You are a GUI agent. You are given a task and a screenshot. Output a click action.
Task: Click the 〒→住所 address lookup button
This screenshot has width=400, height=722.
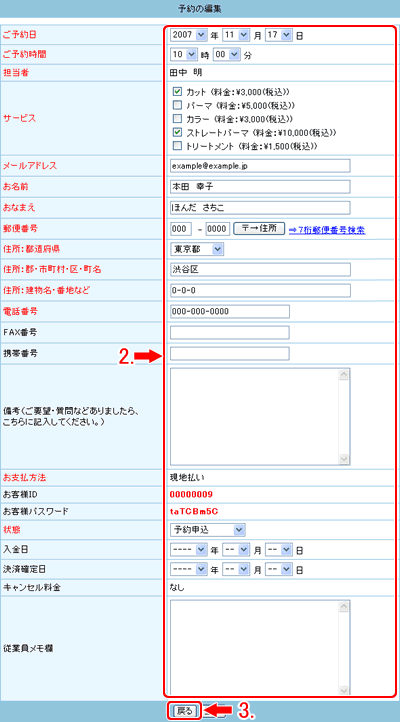click(259, 228)
